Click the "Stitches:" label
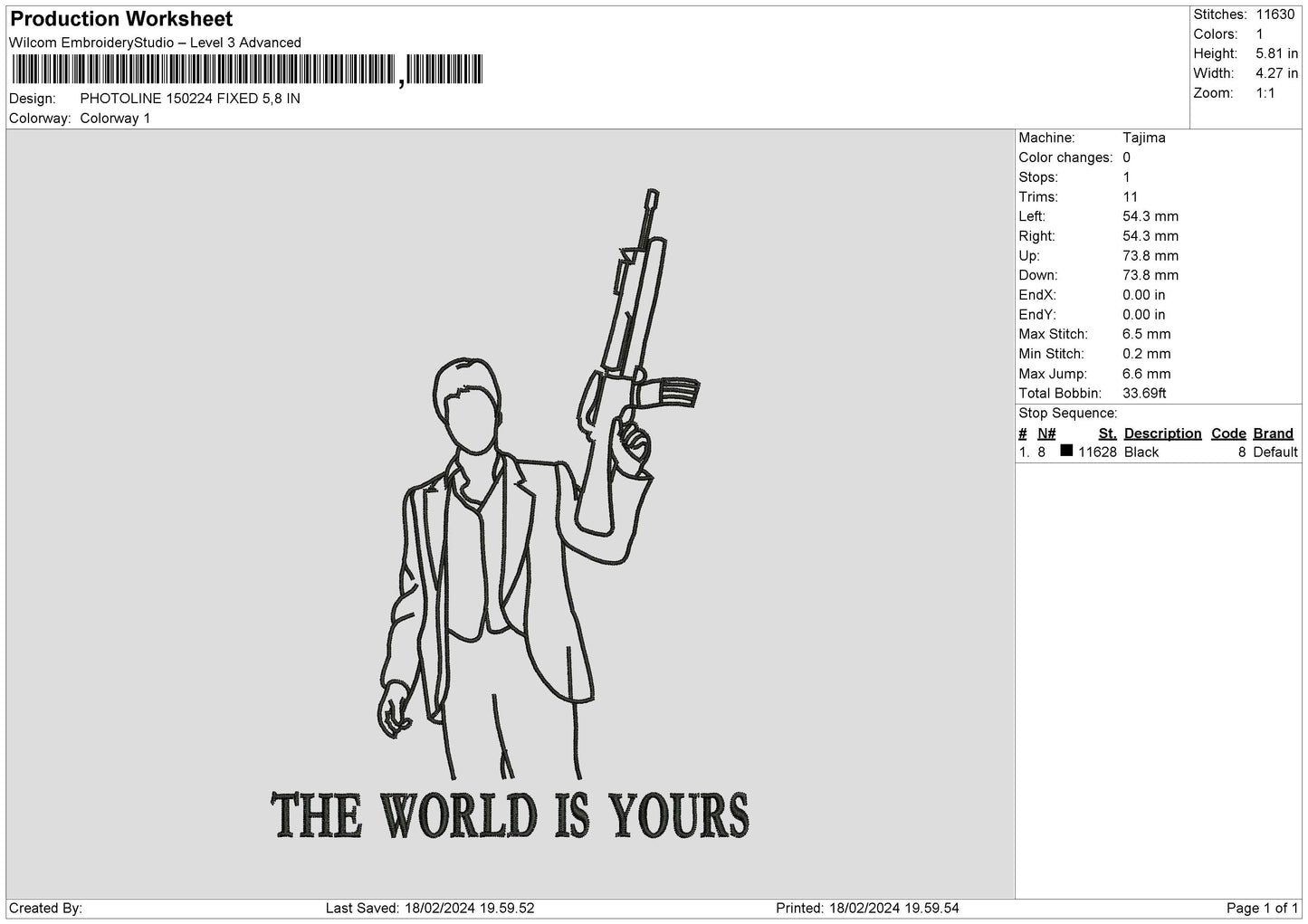Image resolution: width=1308 pixels, height=924 pixels. [x=1220, y=14]
